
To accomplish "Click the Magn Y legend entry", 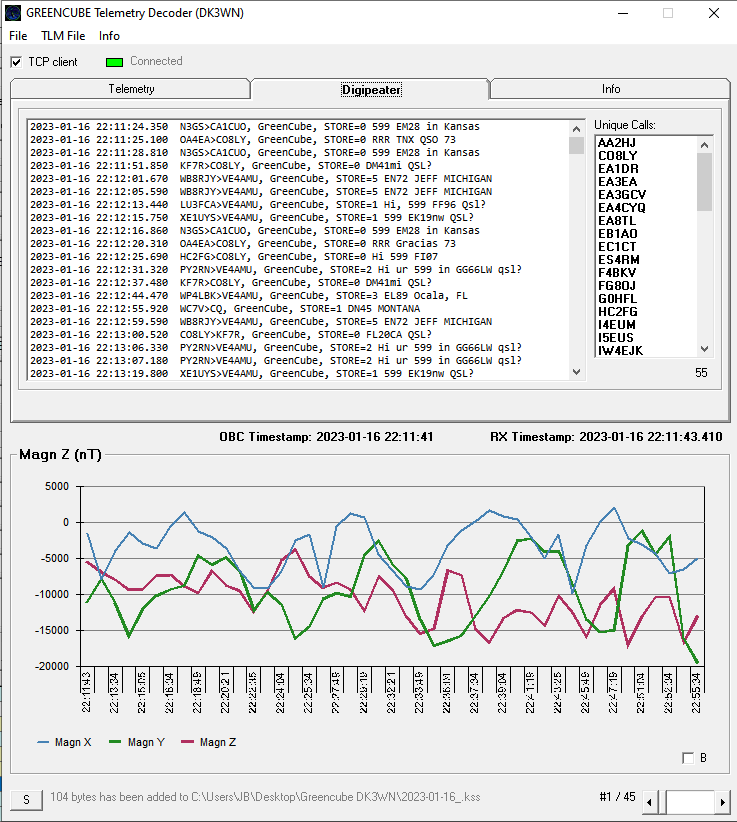I will coord(137,742).
